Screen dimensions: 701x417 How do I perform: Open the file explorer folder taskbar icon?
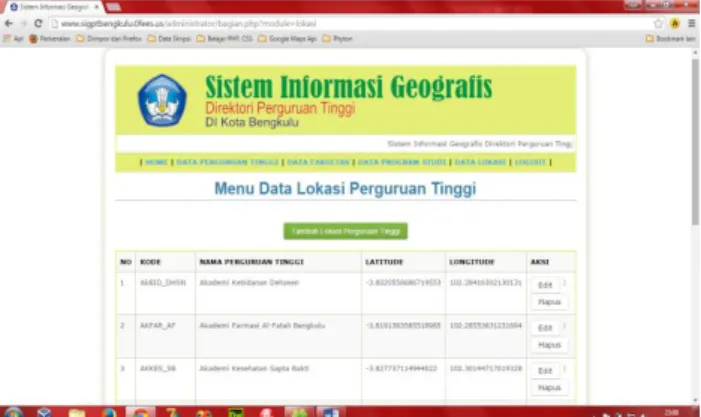pos(77,412)
